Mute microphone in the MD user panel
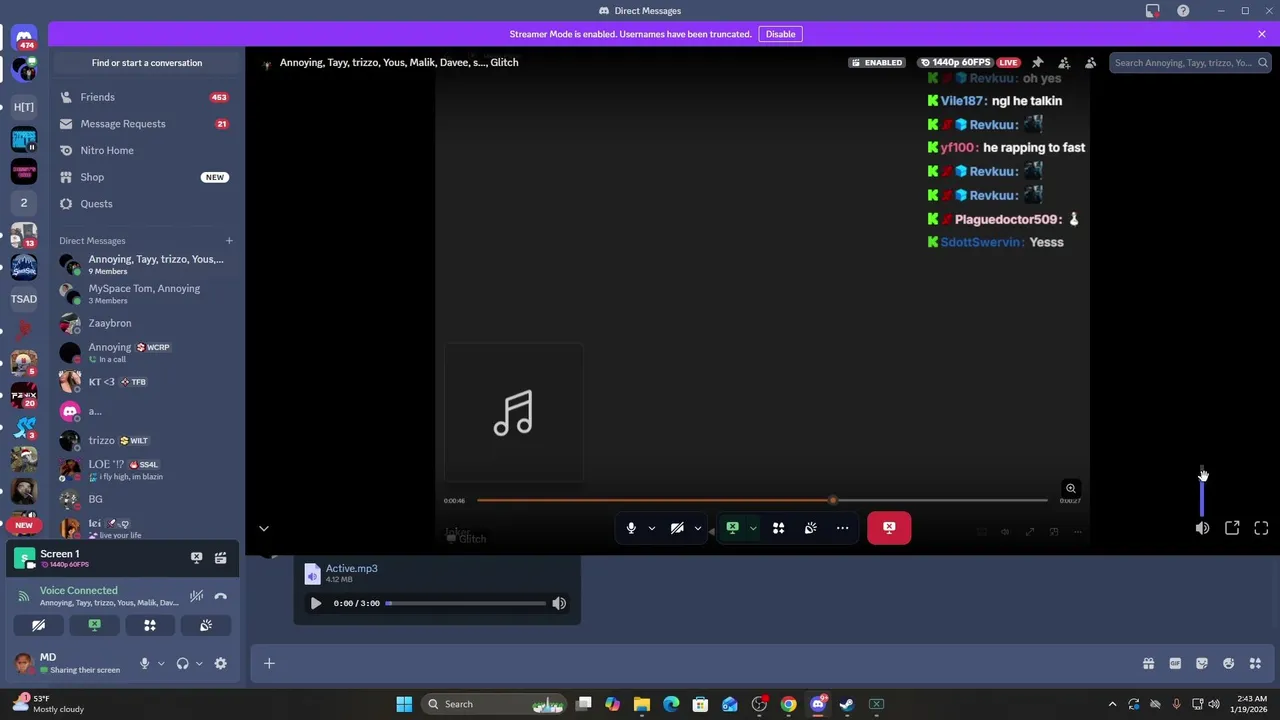Viewport: 1280px width, 720px height. [x=145, y=663]
